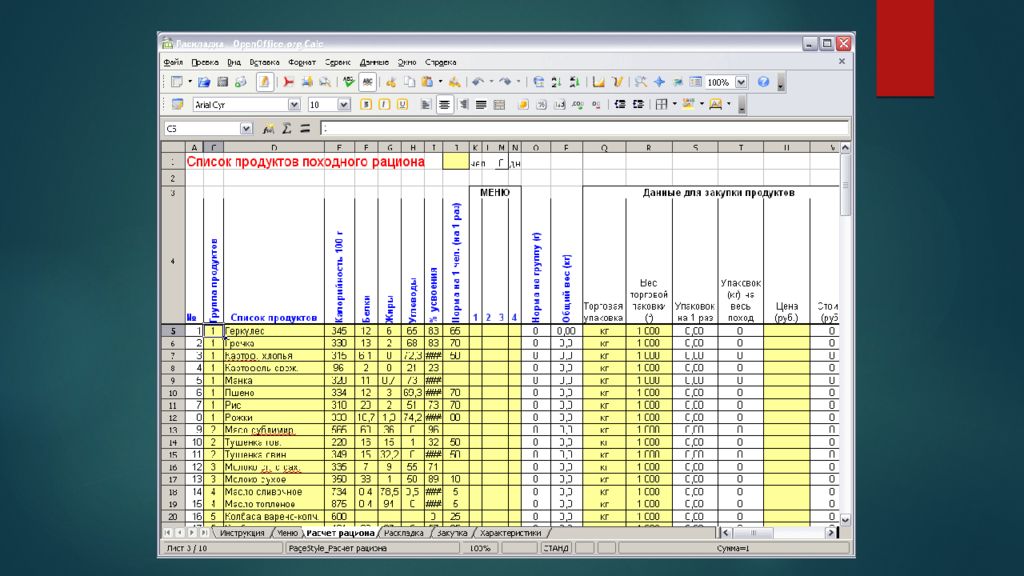Toggle Center Horizontally alignment
This screenshot has width=1024, height=576.
coord(444,104)
